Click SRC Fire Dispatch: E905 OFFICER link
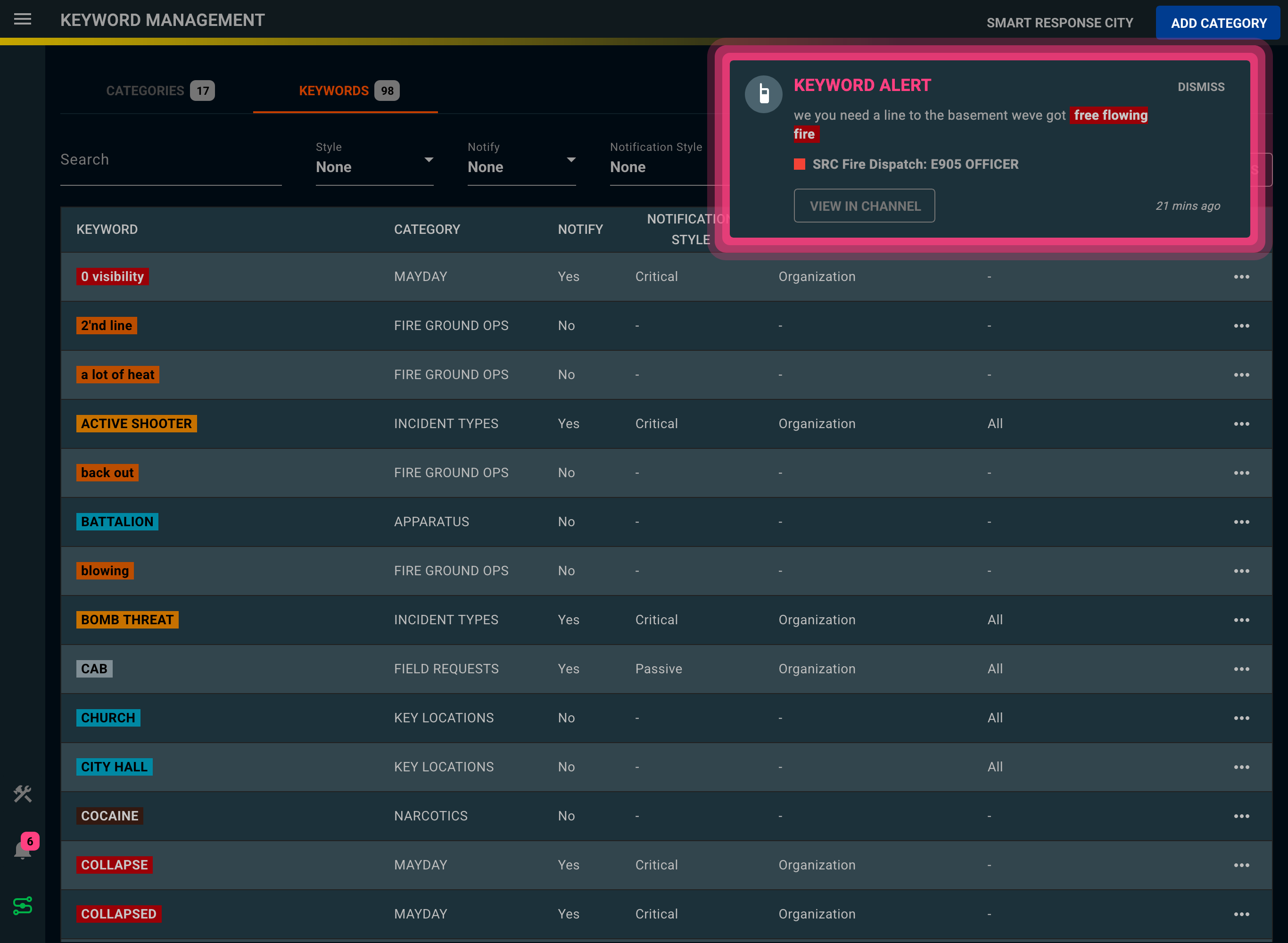This screenshot has height=943, width=1288. tap(915, 165)
